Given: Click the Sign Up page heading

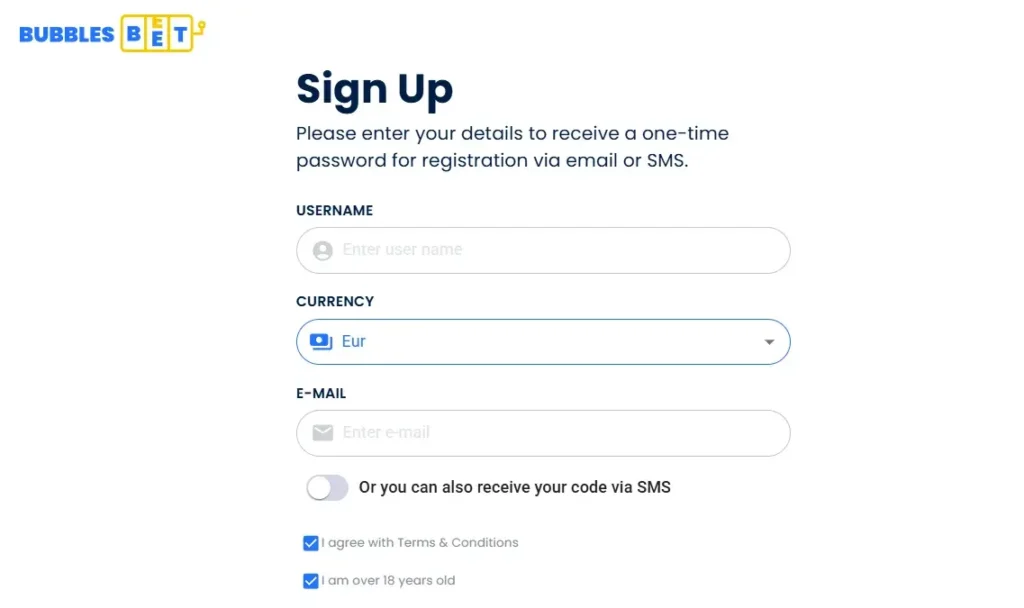Looking at the screenshot, I should click(375, 89).
